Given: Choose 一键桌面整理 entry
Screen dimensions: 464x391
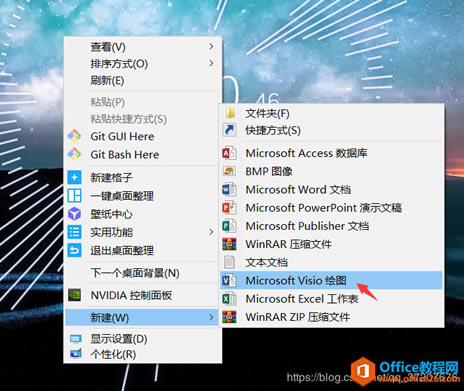Looking at the screenshot, I should click(143, 196).
